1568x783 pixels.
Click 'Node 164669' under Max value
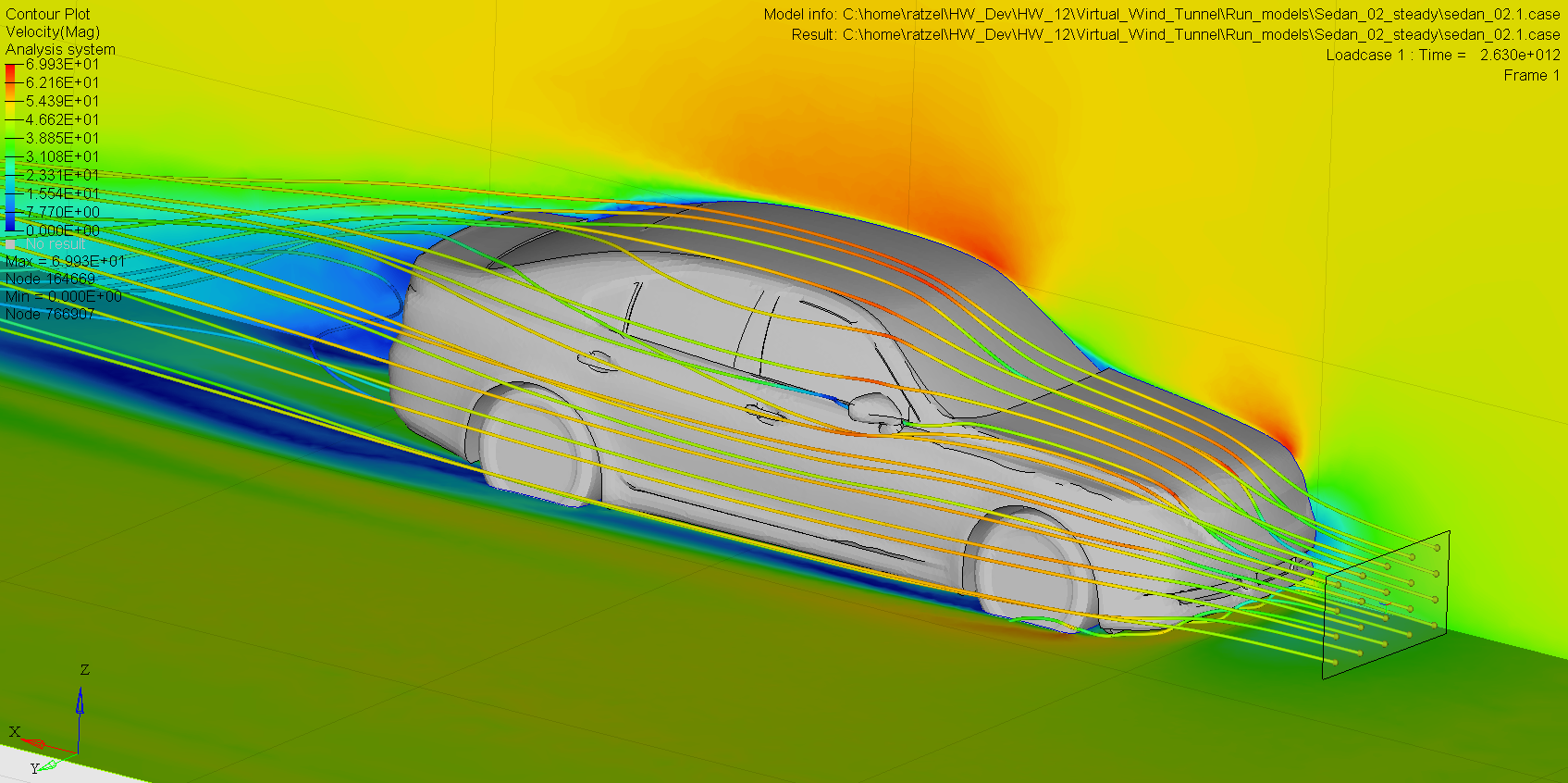click(x=50, y=279)
